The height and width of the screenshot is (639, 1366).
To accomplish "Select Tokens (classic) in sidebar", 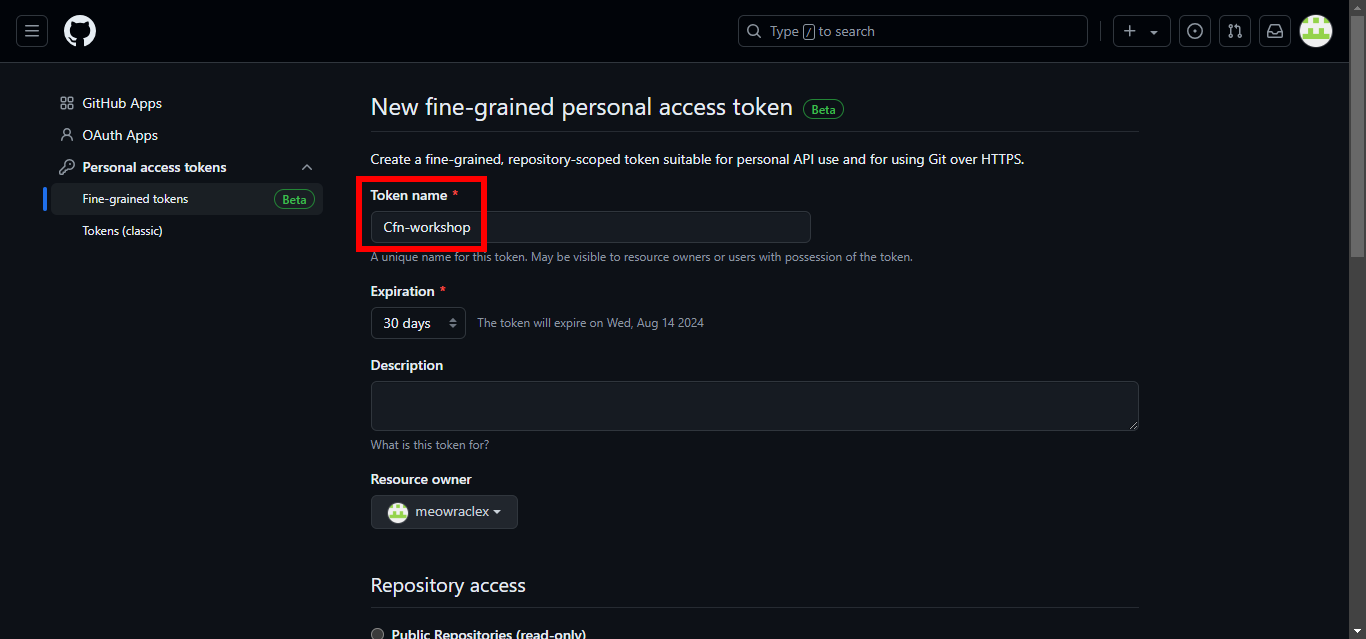I will (122, 231).
